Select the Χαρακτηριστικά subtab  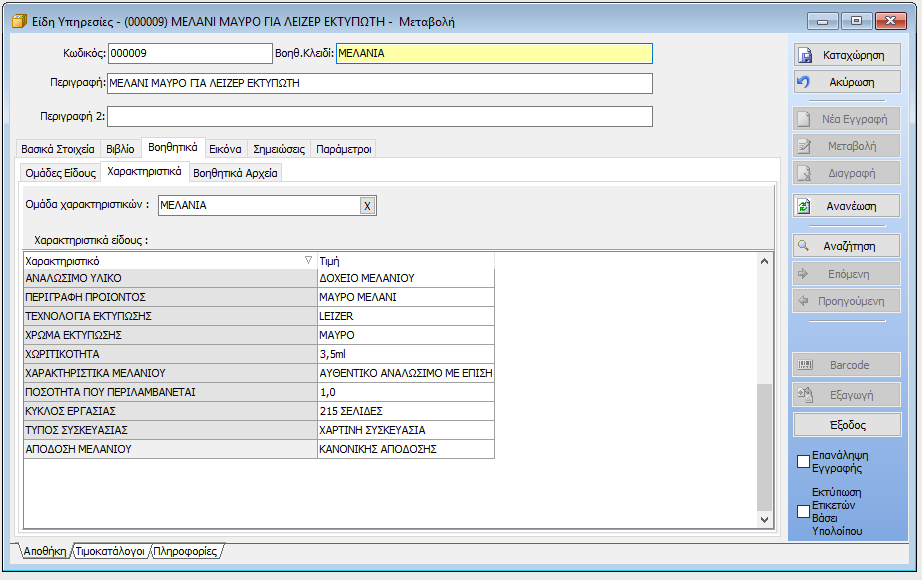(x=145, y=171)
